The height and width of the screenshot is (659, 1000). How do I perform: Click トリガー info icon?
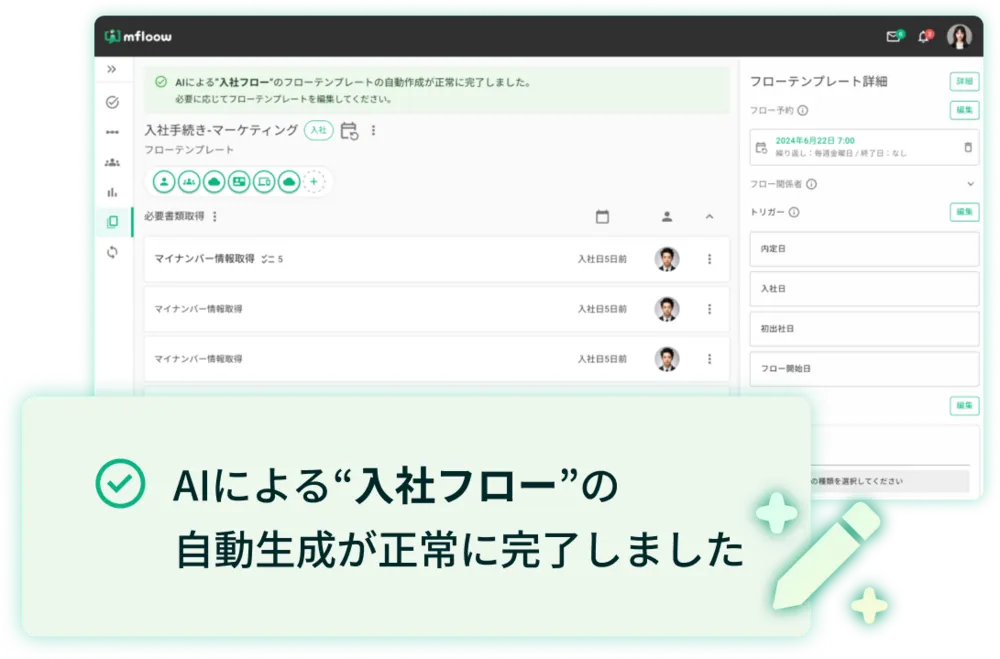[794, 212]
